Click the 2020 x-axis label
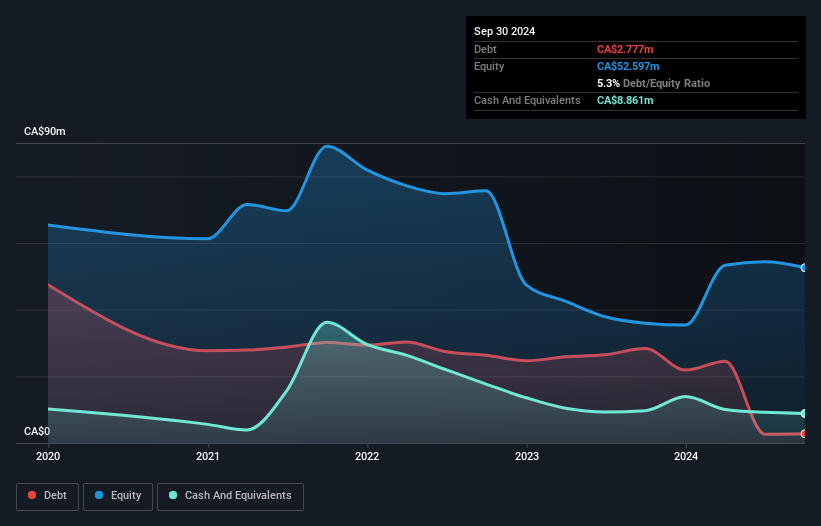The width and height of the screenshot is (821, 526). 48,456
